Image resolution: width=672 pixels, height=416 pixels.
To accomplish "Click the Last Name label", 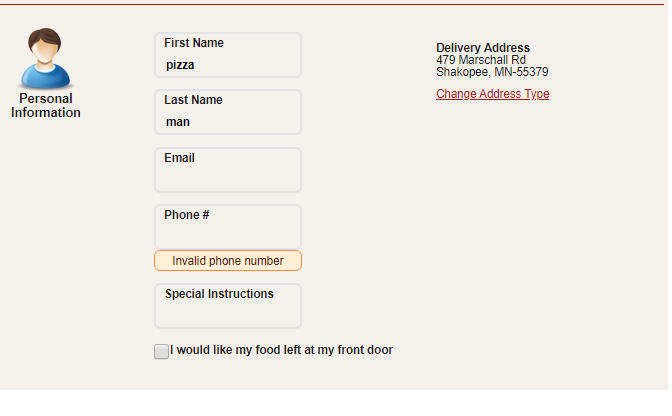I will point(193,100).
